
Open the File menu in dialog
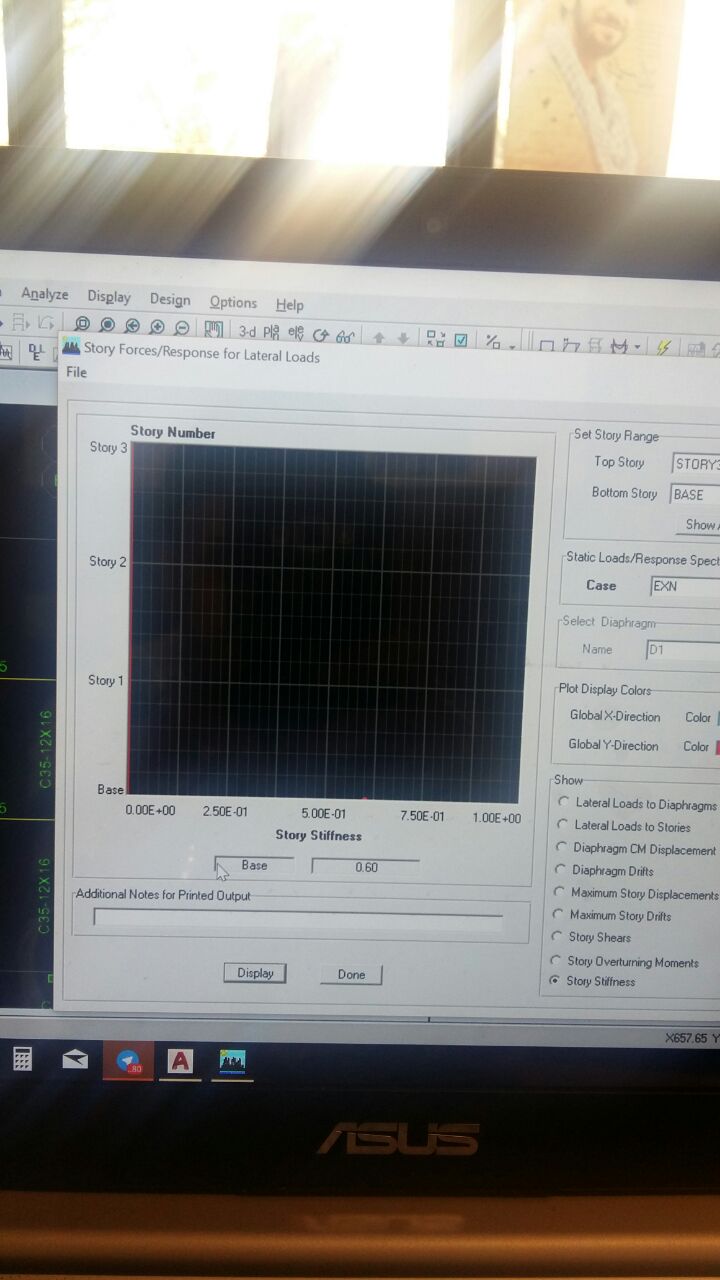coord(76,372)
